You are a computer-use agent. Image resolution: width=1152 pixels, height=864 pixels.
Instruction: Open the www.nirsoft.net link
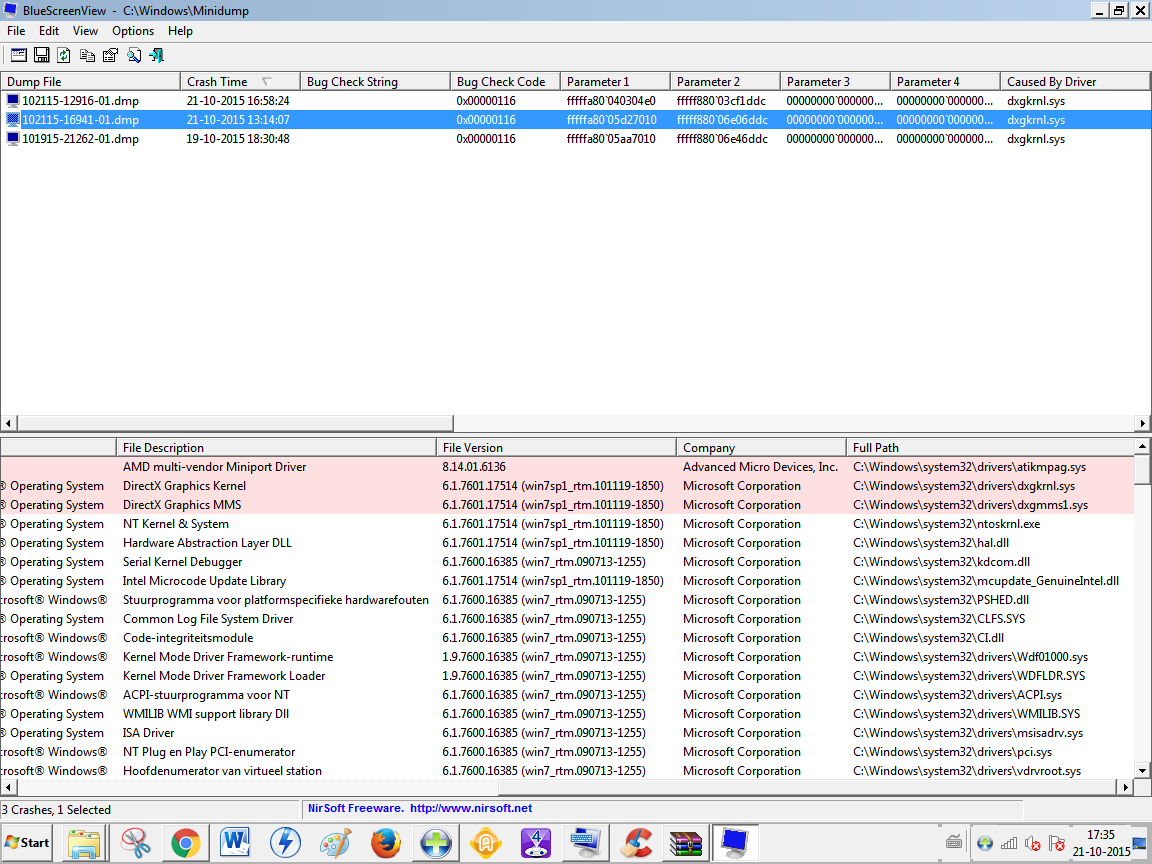[471, 808]
